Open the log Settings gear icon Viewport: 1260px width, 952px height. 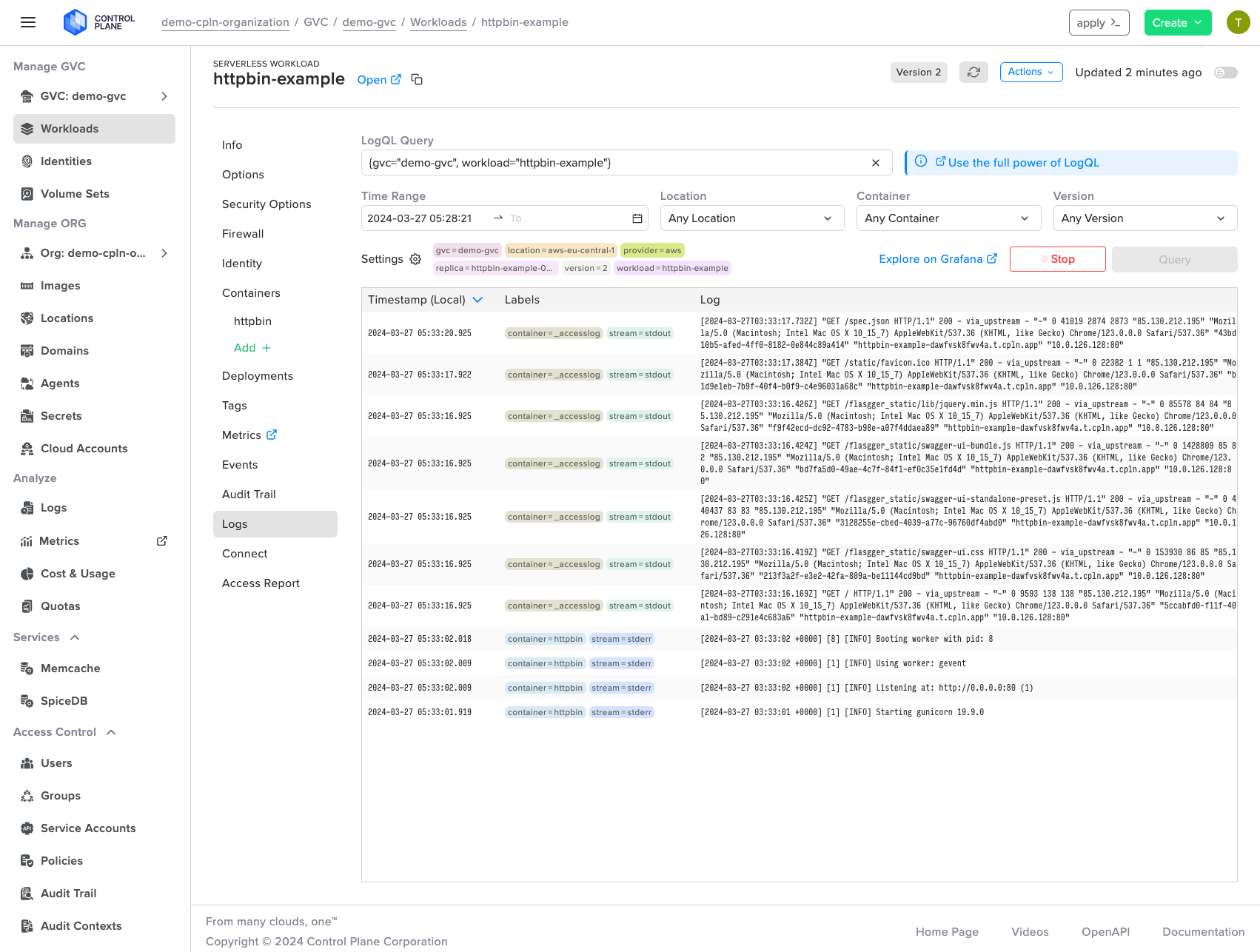pyautogui.click(x=415, y=259)
